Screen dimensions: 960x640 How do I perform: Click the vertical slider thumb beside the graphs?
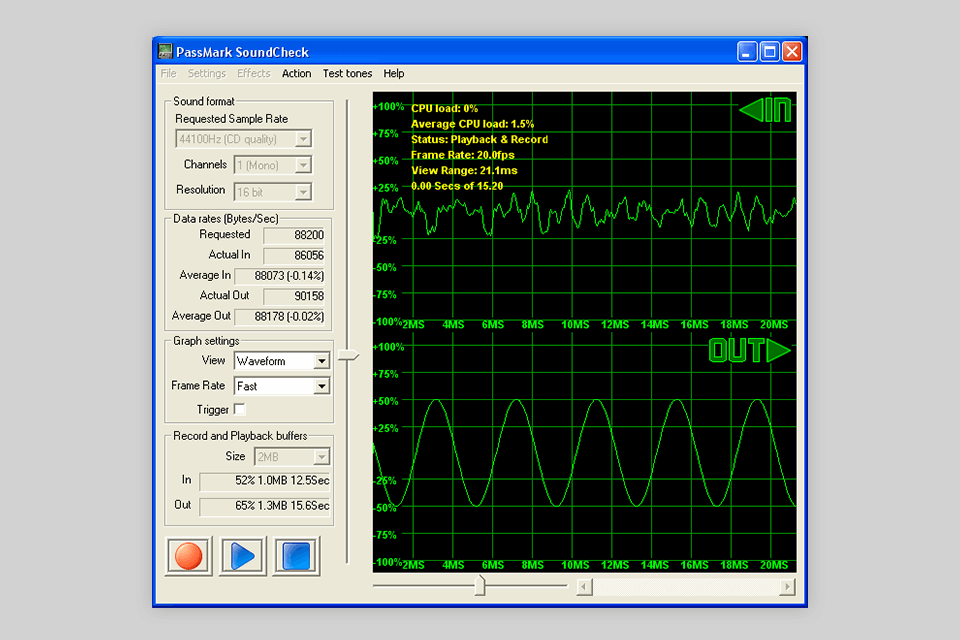click(x=348, y=355)
